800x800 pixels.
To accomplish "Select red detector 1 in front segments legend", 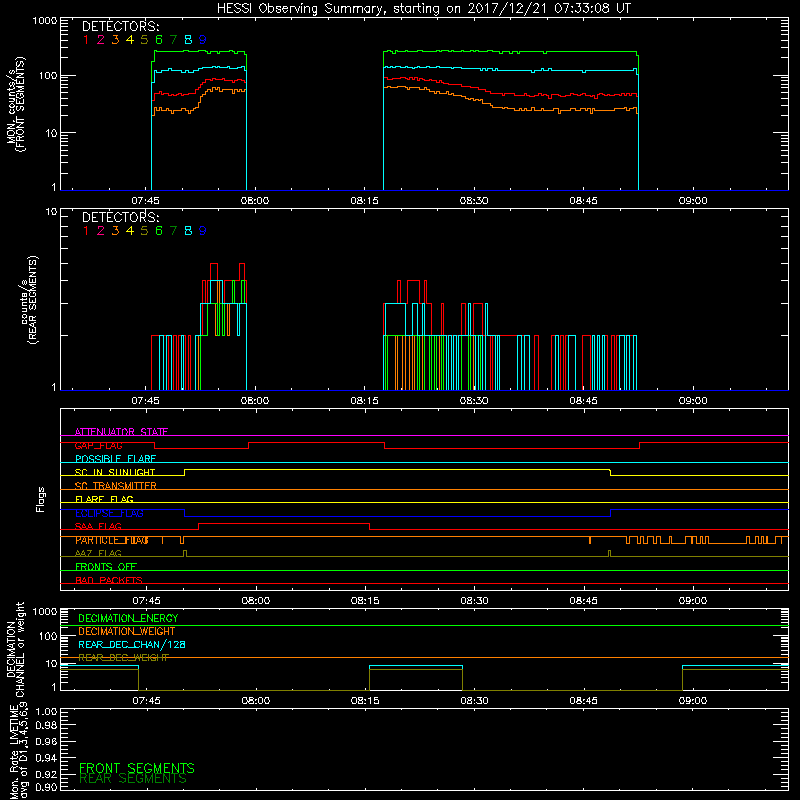I will tap(86, 40).
